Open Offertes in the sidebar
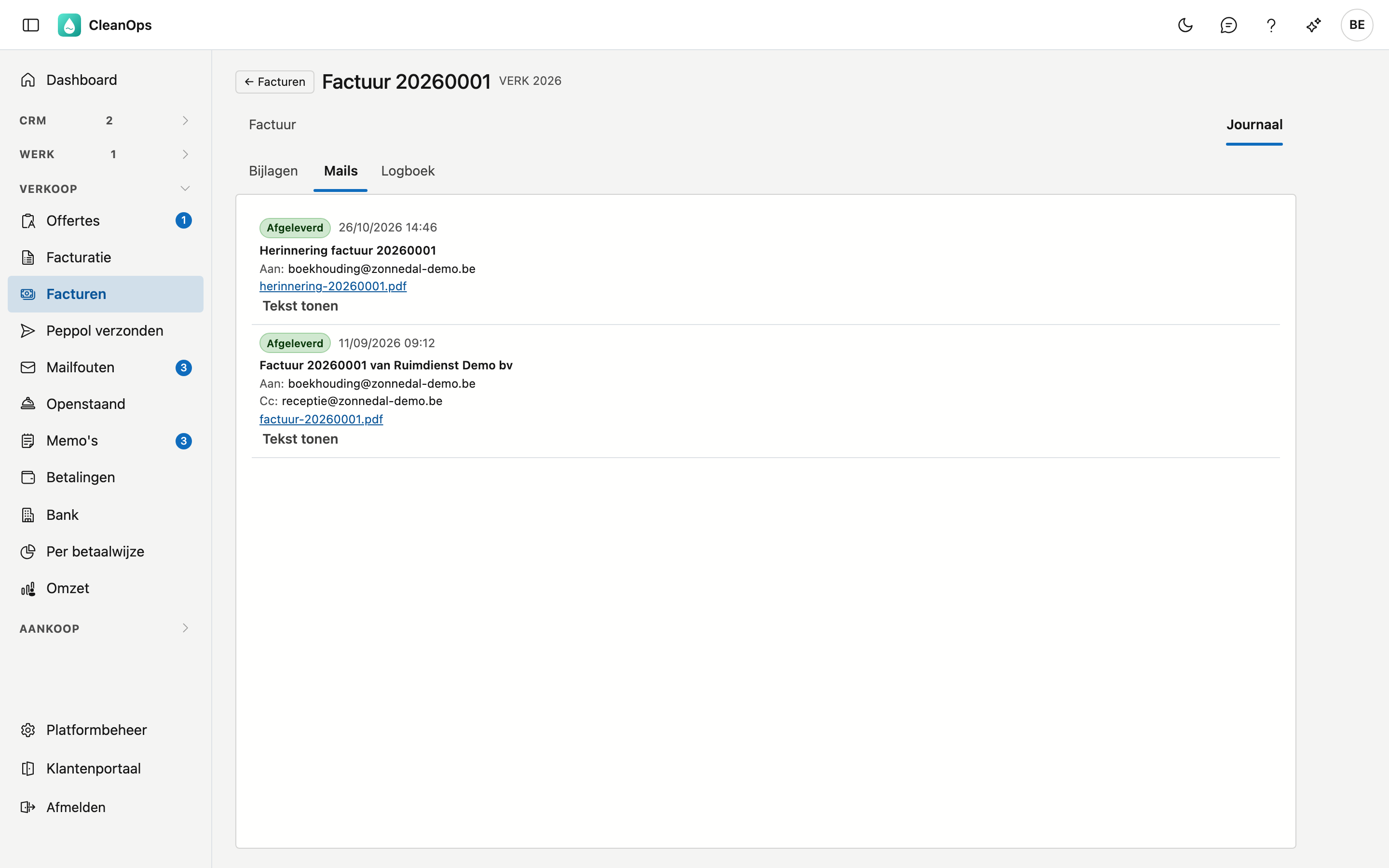 pyautogui.click(x=106, y=220)
